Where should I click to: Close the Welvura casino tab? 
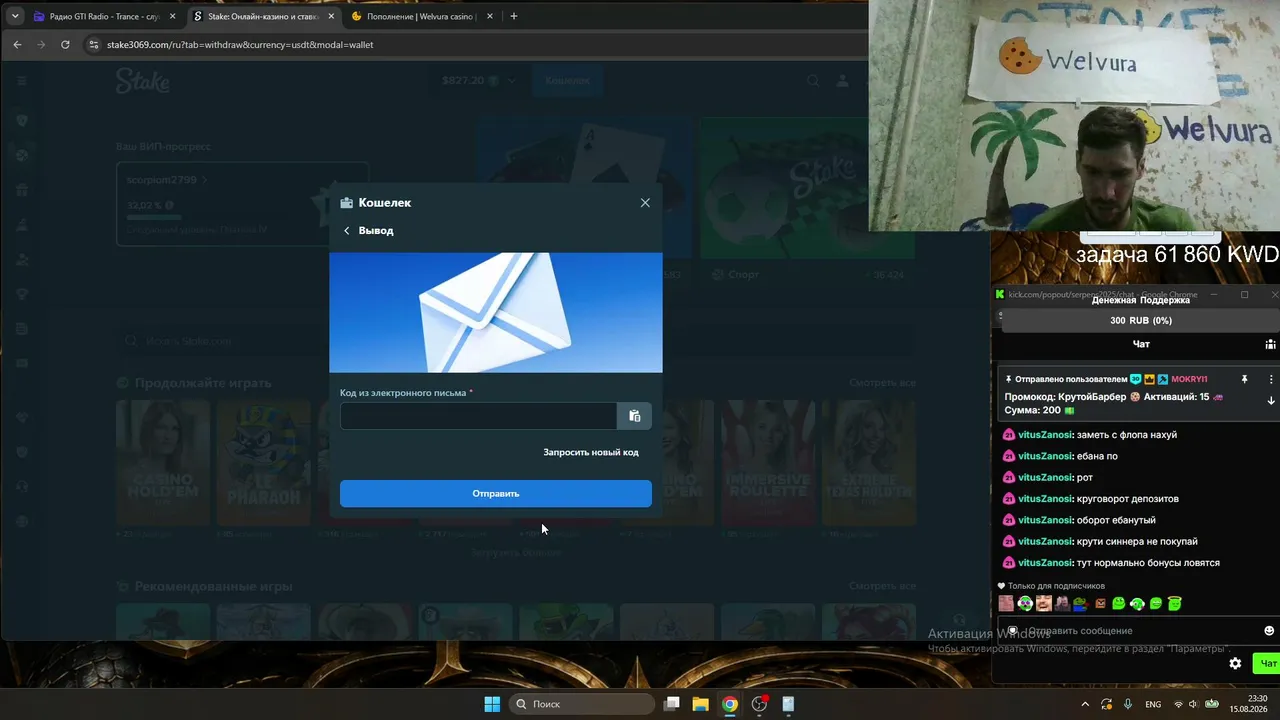[x=489, y=16]
